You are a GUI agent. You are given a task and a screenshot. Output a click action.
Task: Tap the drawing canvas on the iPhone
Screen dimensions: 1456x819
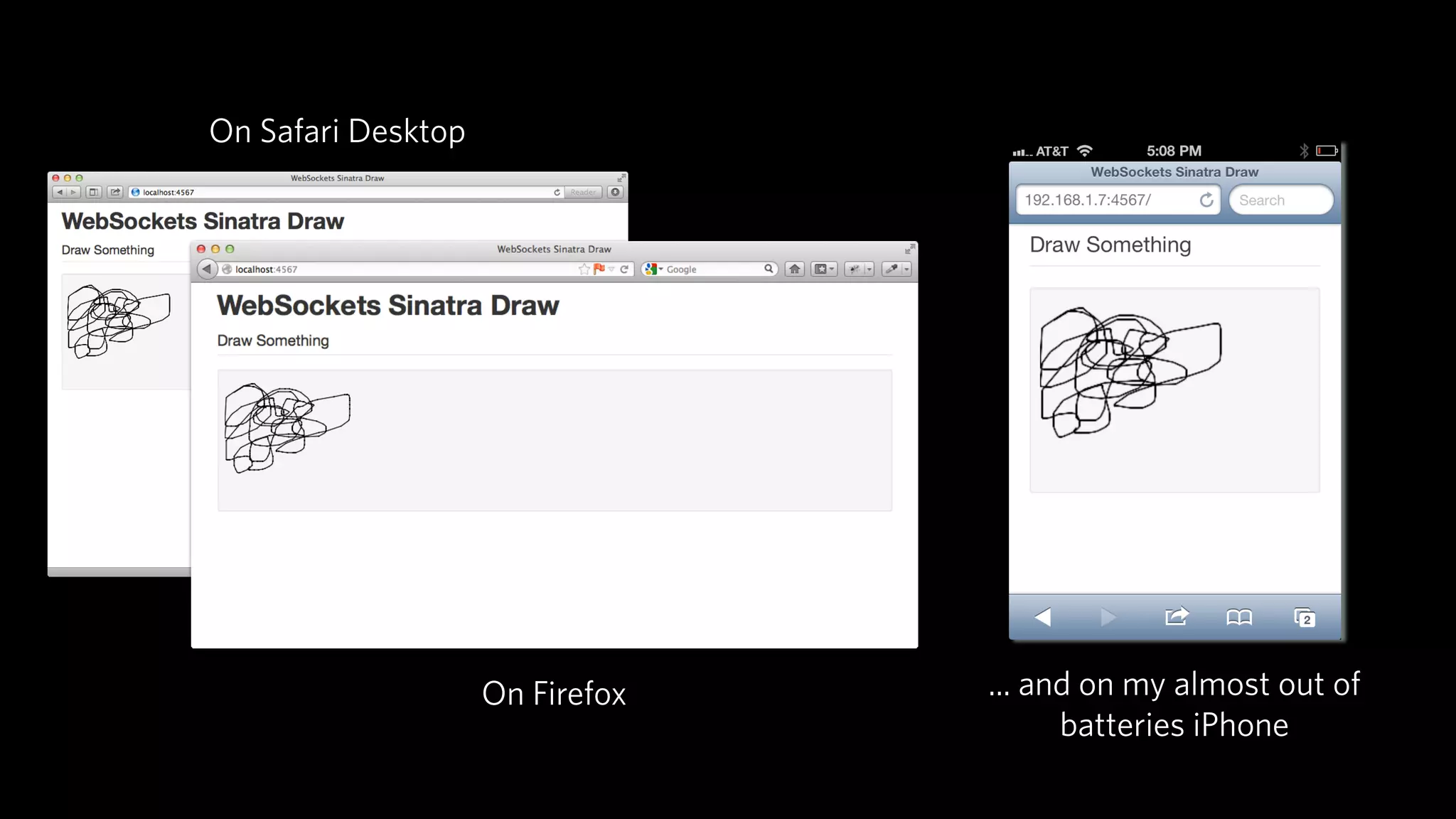tap(1174, 390)
